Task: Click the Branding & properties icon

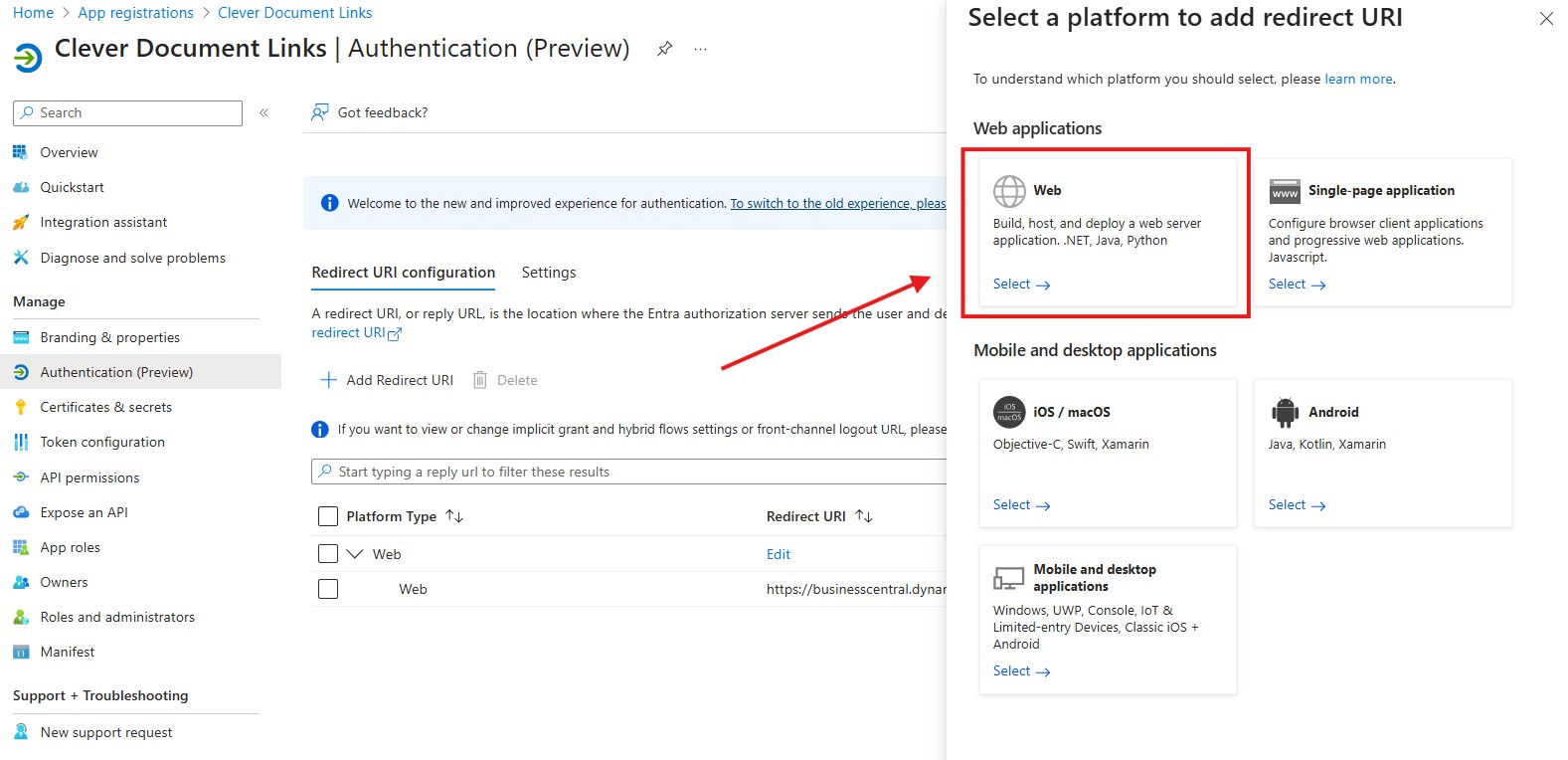Action: 20,337
